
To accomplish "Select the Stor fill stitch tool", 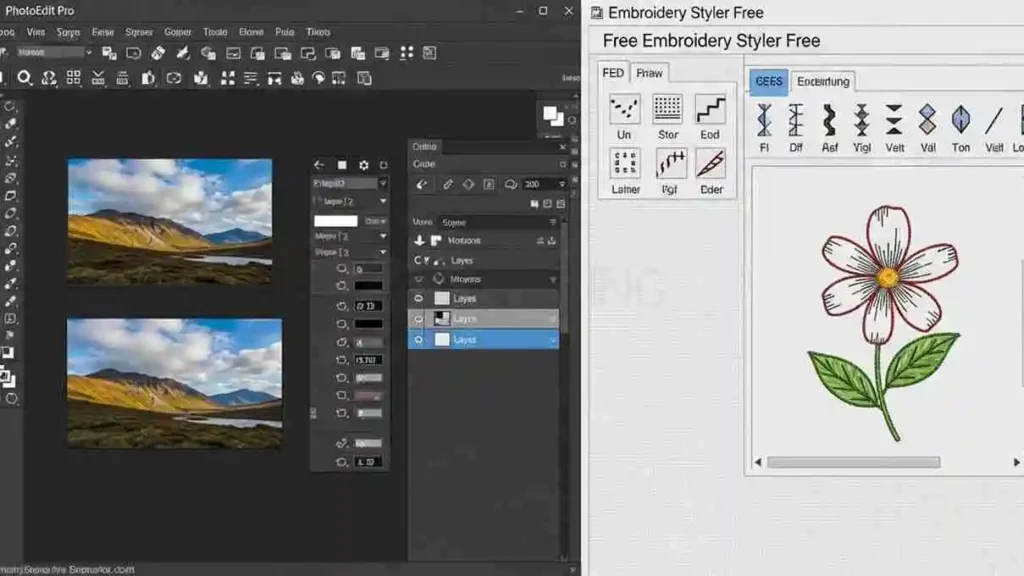I will pos(667,112).
